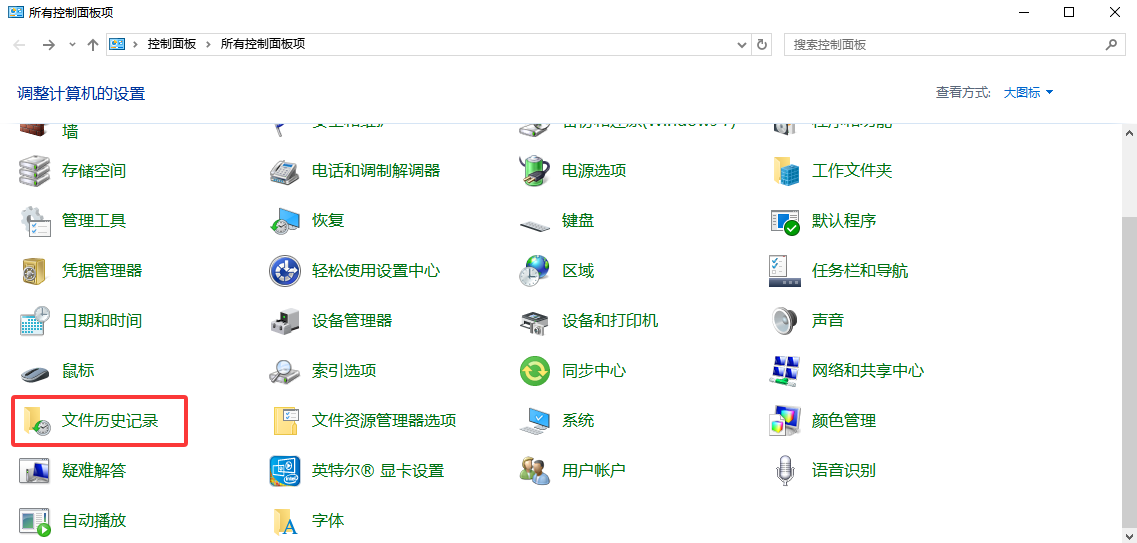The image size is (1137, 543).
Task: Click the 索引选项 magnifier icon
Action: click(x=284, y=371)
